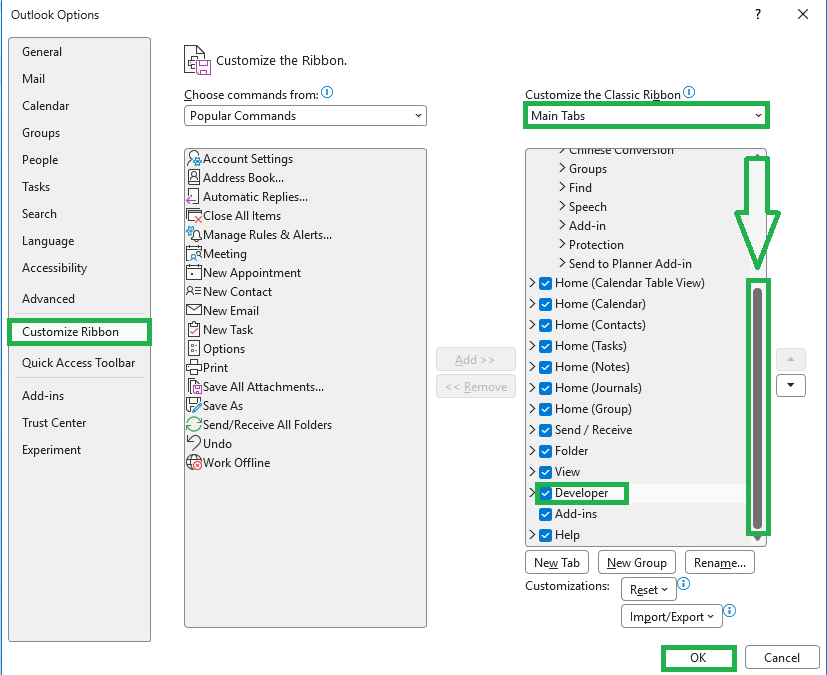The image size is (827, 675).
Task: Select the New Appointment calendar icon
Action: [194, 273]
